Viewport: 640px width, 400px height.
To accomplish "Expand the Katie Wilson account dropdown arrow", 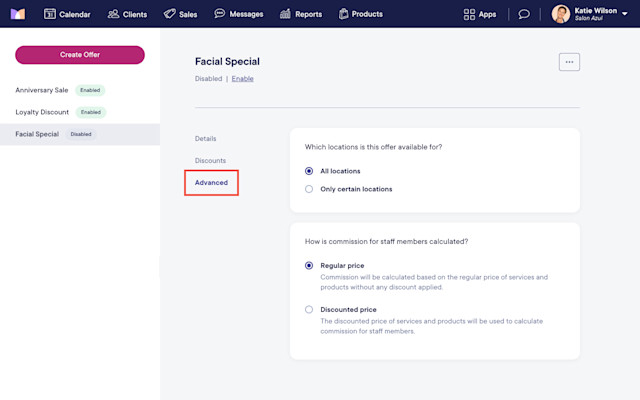I will (x=624, y=14).
